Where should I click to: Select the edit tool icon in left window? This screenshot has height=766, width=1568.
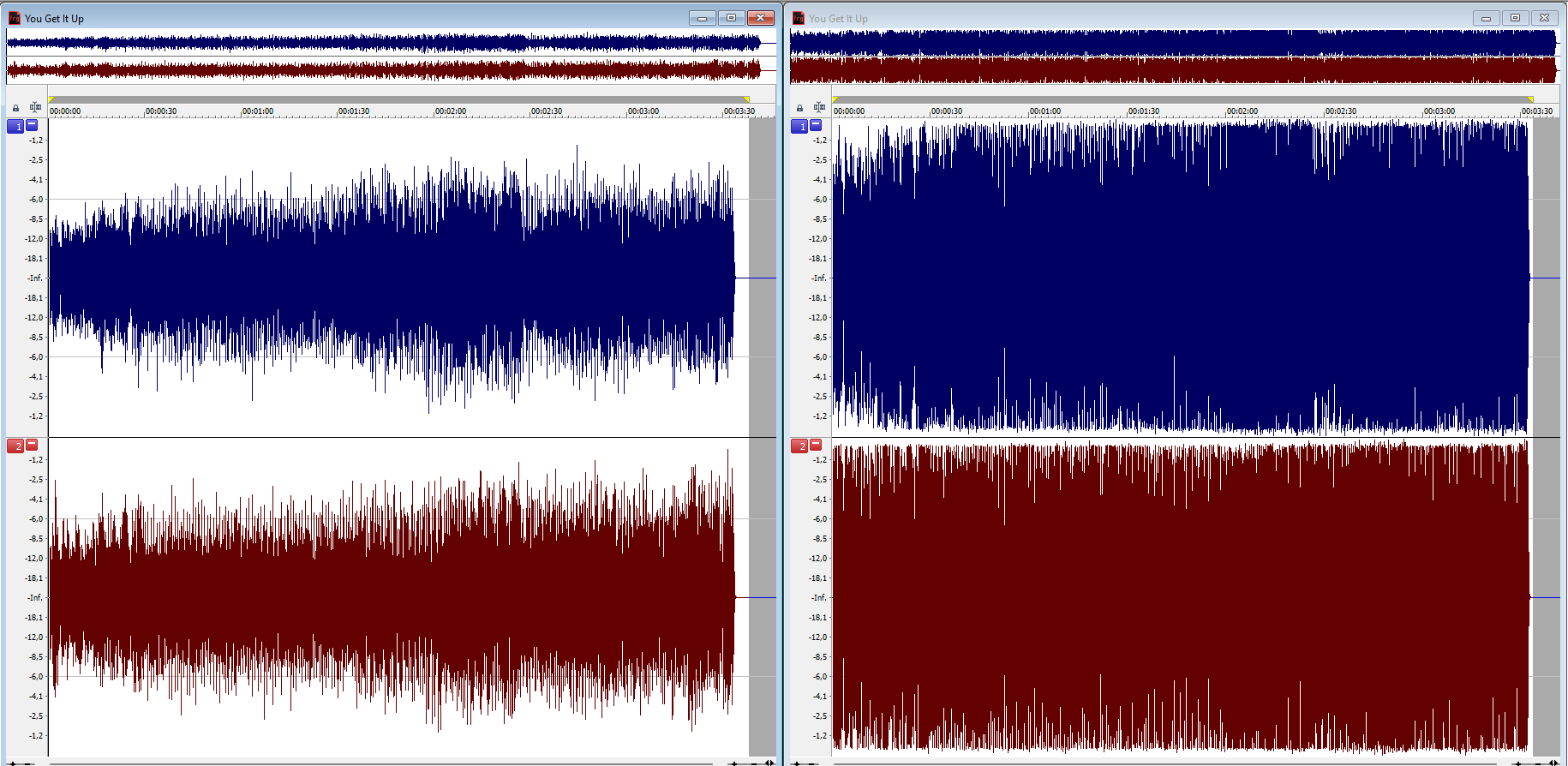click(35, 107)
